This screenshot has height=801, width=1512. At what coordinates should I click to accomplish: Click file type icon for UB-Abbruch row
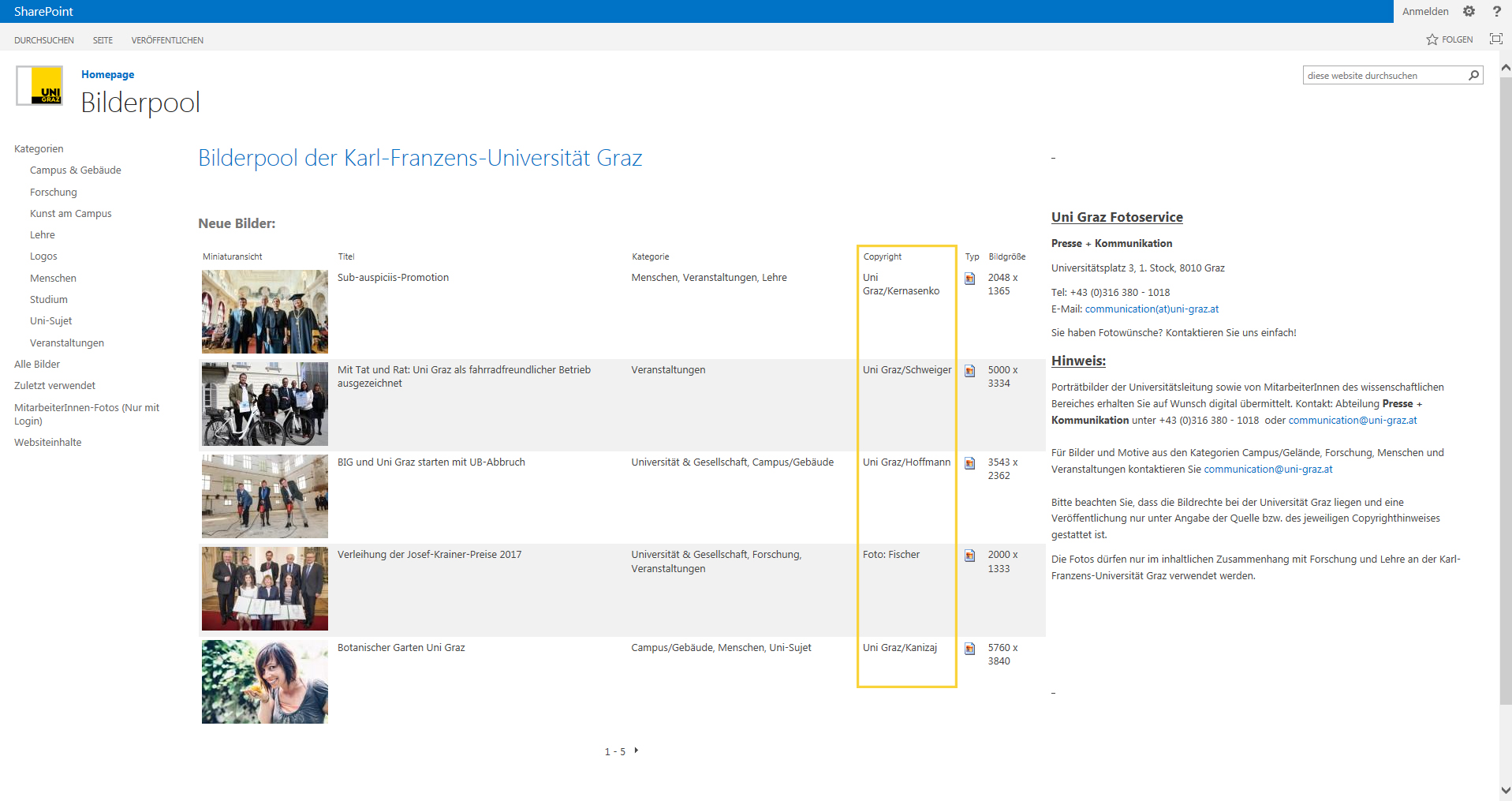point(970,463)
